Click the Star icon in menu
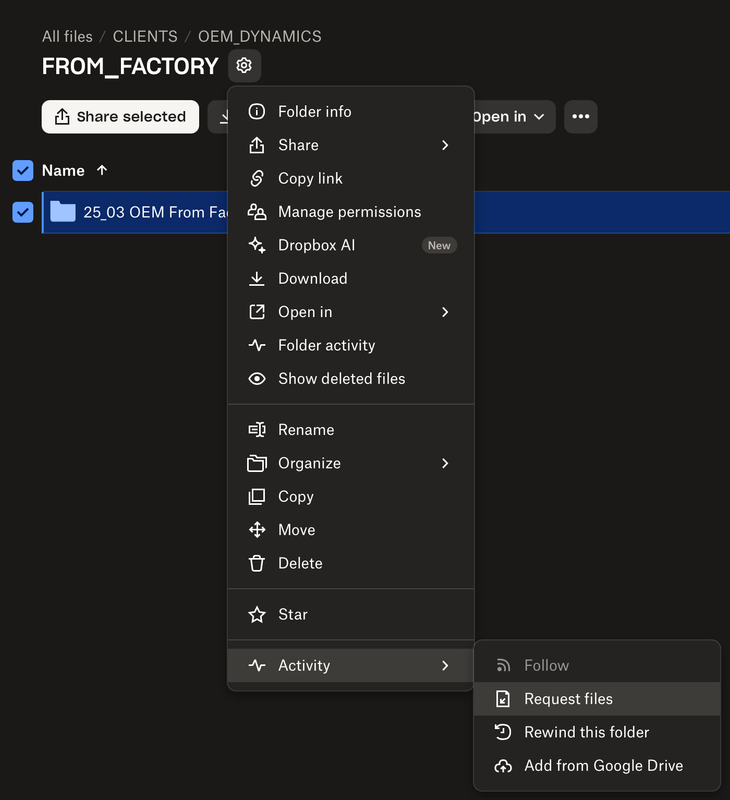This screenshot has height=800, width=730. (257, 614)
